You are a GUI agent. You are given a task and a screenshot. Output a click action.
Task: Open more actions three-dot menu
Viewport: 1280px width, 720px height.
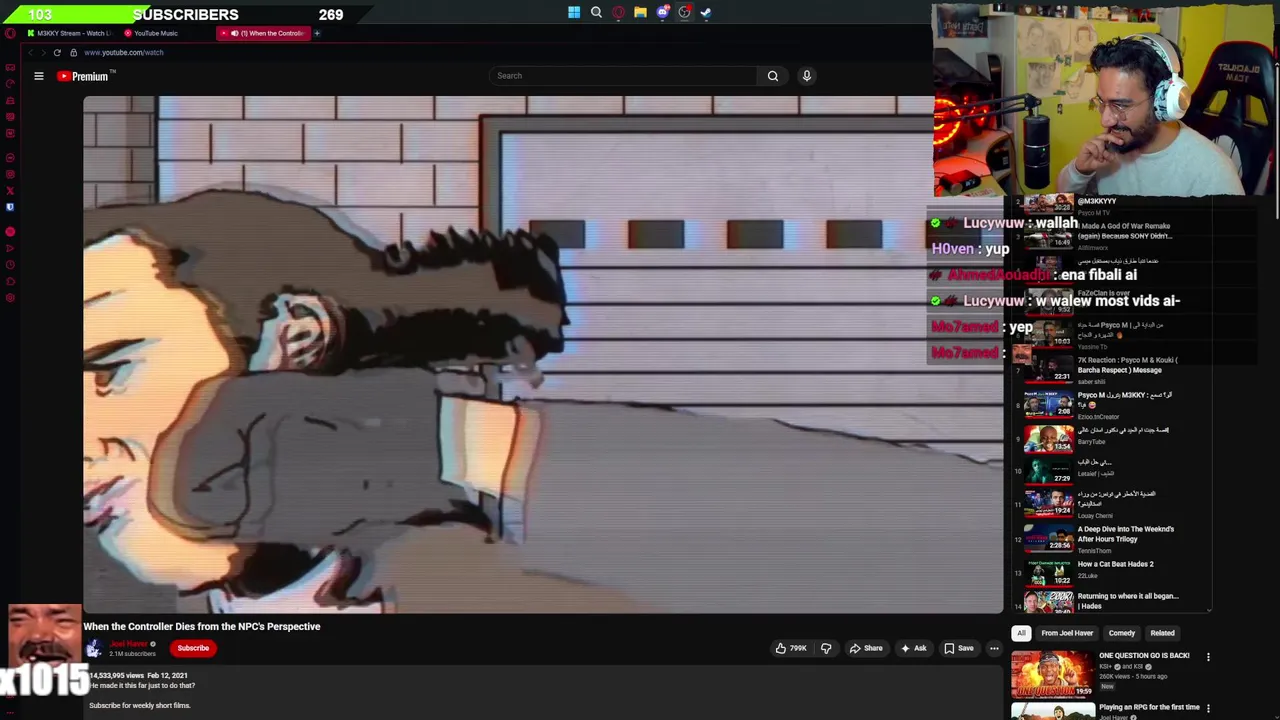point(994,648)
